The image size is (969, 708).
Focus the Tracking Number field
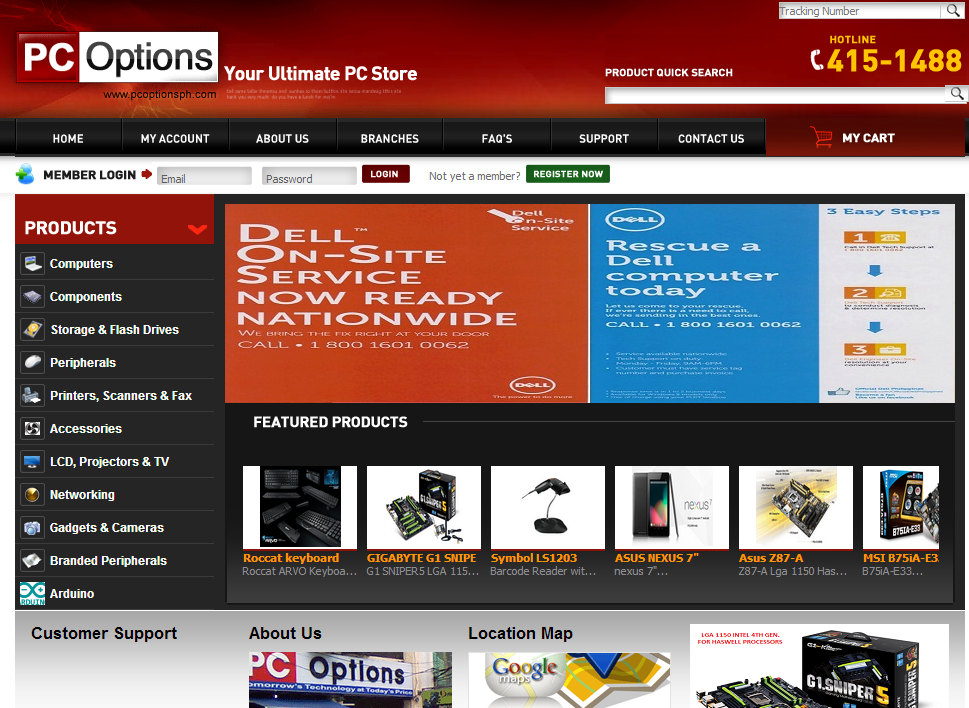click(x=861, y=11)
